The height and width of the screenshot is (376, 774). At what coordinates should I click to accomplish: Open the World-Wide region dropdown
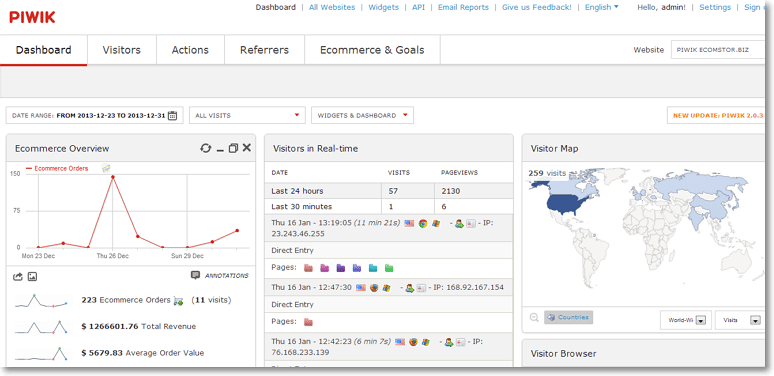point(686,320)
